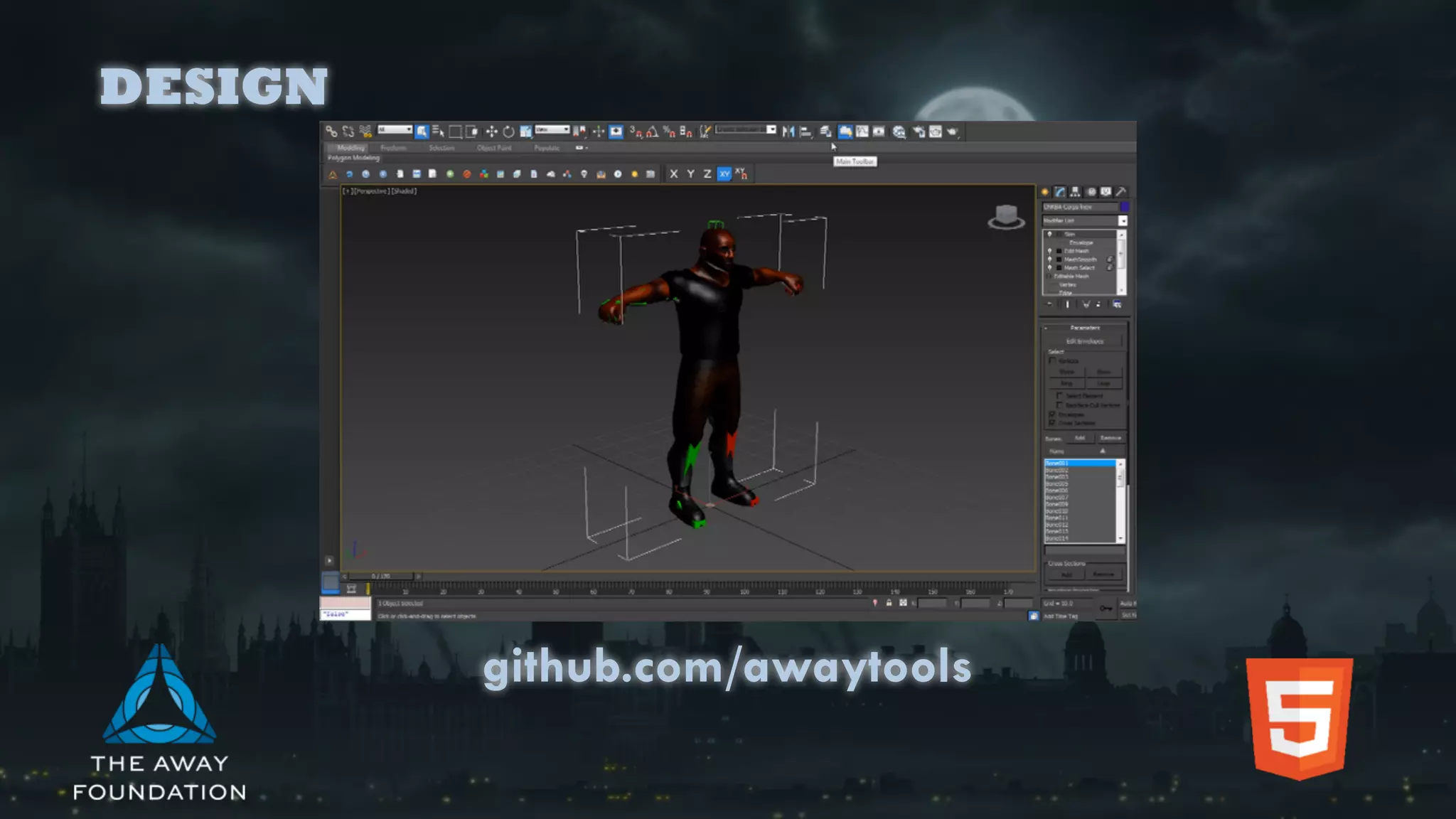Open the Modifier List dropdown
The width and height of the screenshot is (1456, 819).
click(1084, 221)
